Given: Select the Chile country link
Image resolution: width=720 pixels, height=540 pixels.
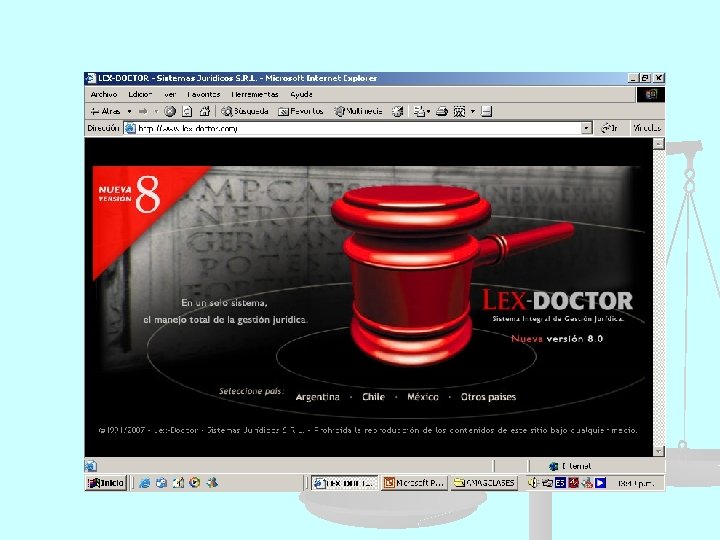Looking at the screenshot, I should point(373,397).
